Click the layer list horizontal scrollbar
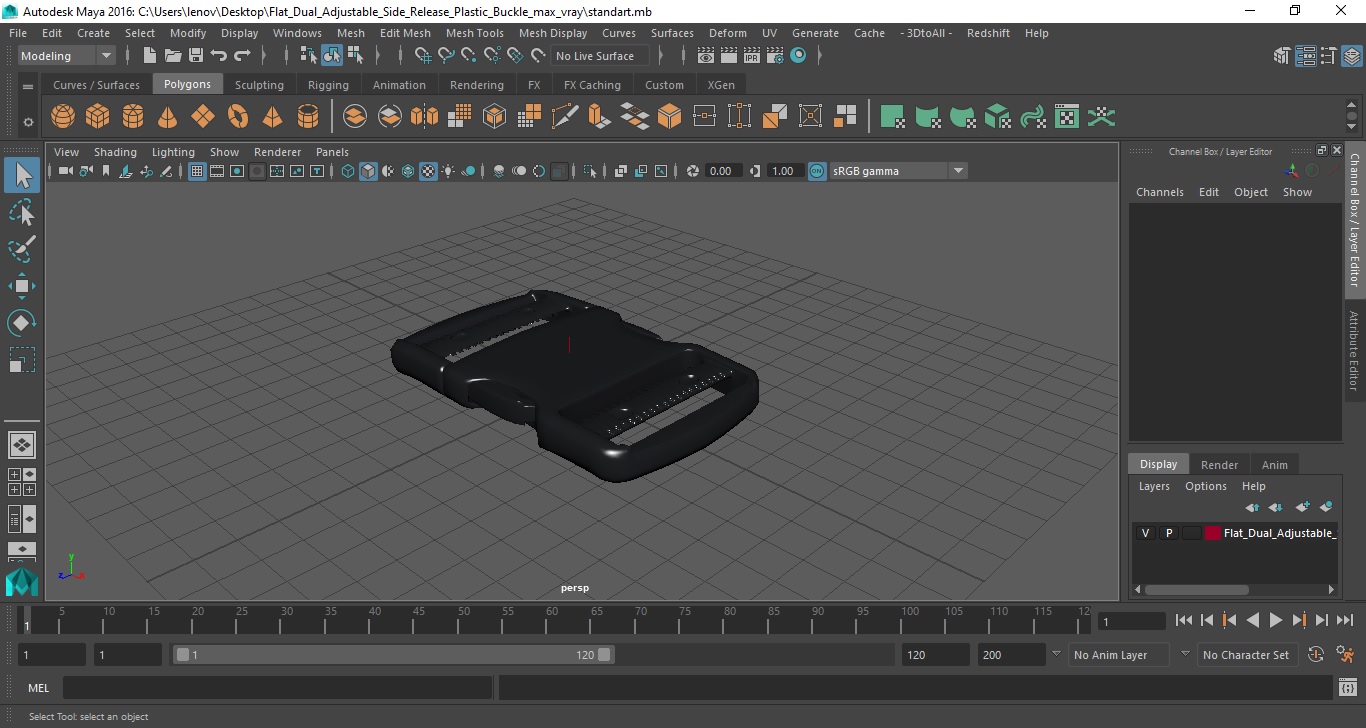This screenshot has width=1366, height=728. [x=1197, y=590]
